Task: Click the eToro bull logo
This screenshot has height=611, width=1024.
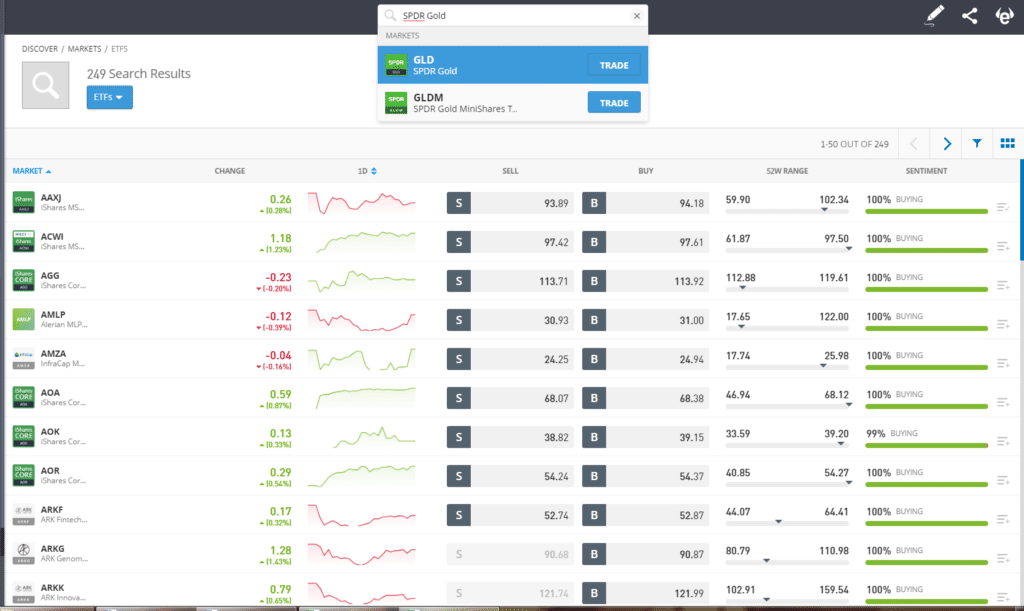Action: click(x=1004, y=15)
